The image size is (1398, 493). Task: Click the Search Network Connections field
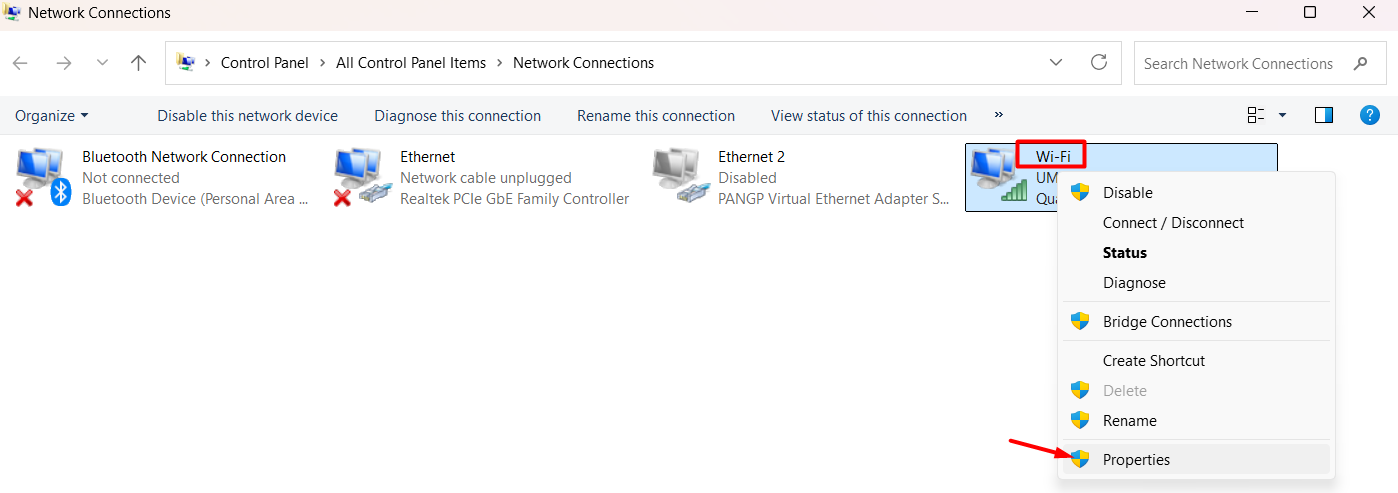pos(1238,63)
